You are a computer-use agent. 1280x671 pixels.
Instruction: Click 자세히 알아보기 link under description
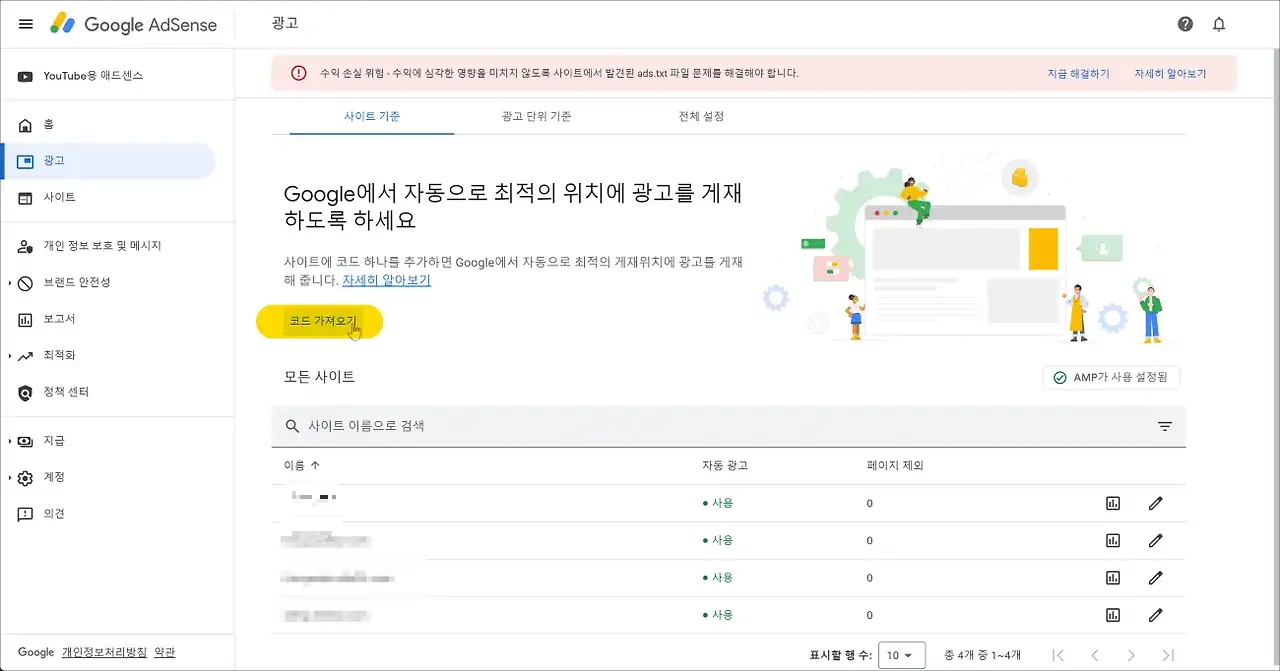pyautogui.click(x=386, y=281)
